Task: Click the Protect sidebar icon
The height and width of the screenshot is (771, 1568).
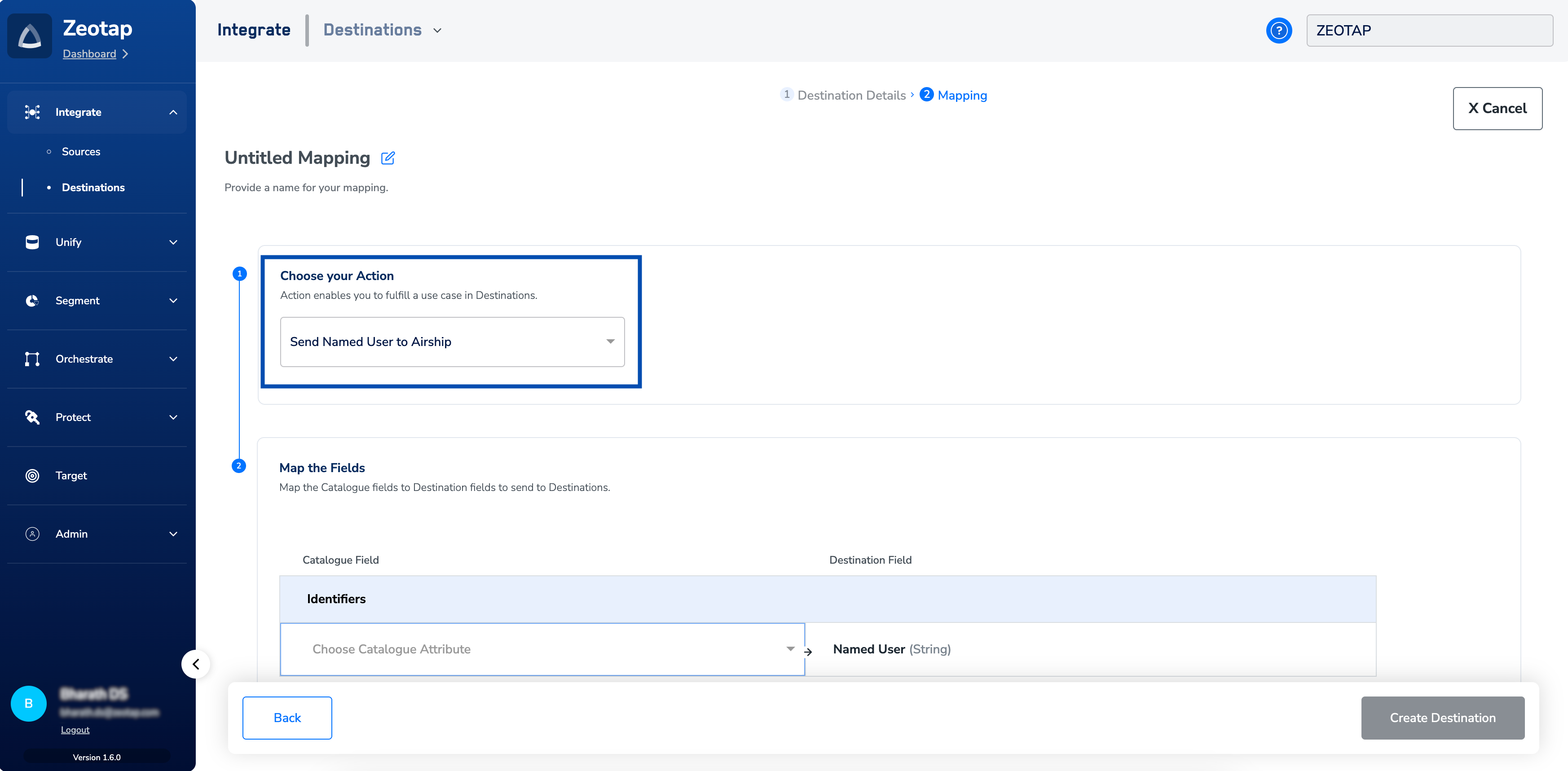Action: [32, 417]
